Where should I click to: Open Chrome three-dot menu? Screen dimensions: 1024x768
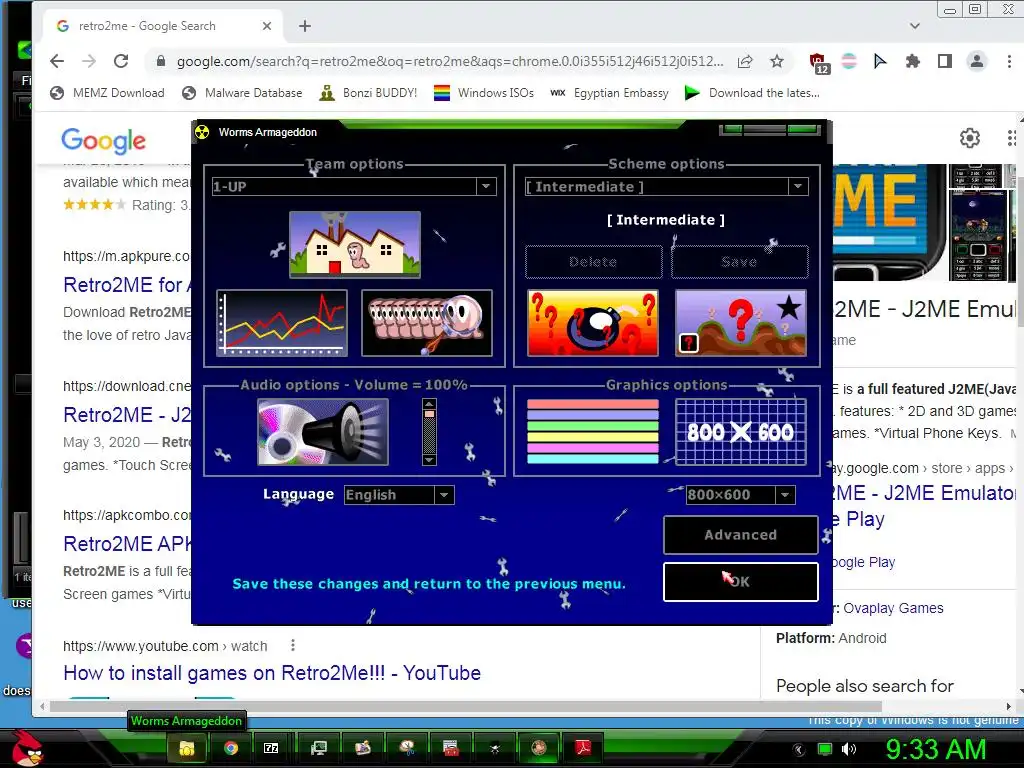point(1009,61)
